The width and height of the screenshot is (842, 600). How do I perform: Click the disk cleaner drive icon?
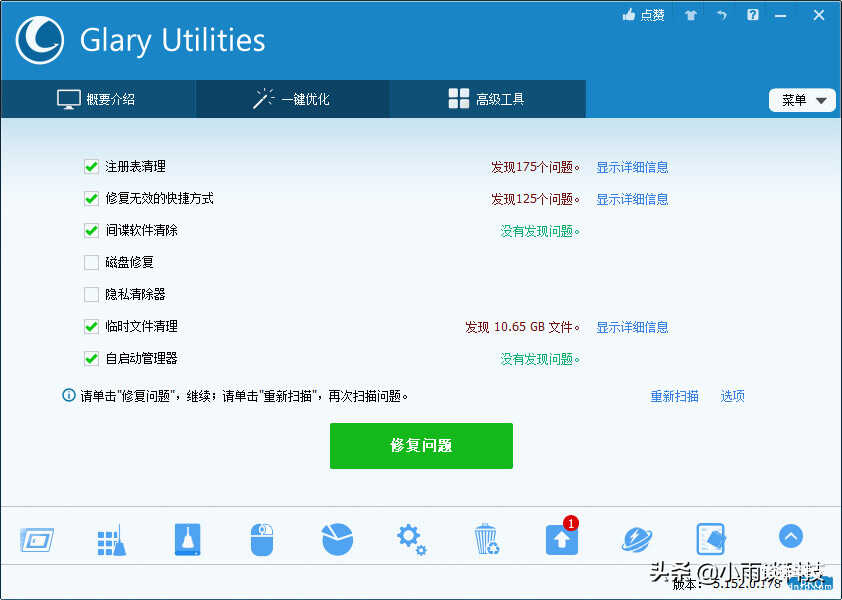point(187,539)
